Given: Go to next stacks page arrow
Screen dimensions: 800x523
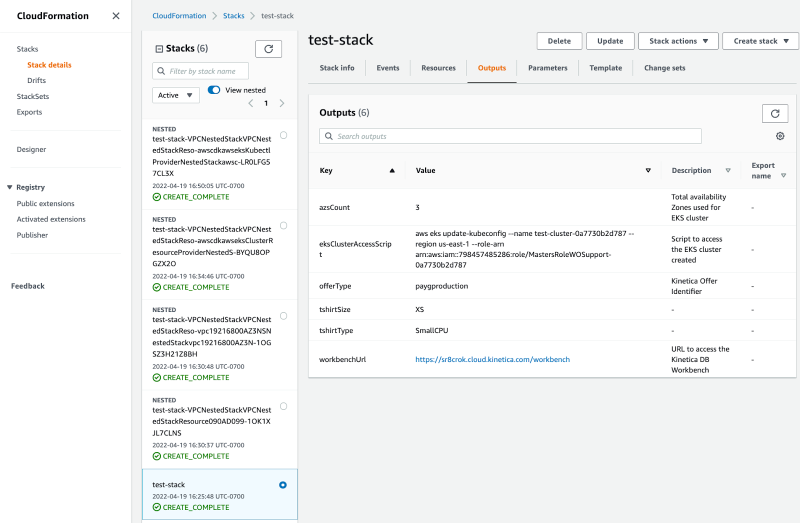Looking at the screenshot, I should [x=282, y=103].
